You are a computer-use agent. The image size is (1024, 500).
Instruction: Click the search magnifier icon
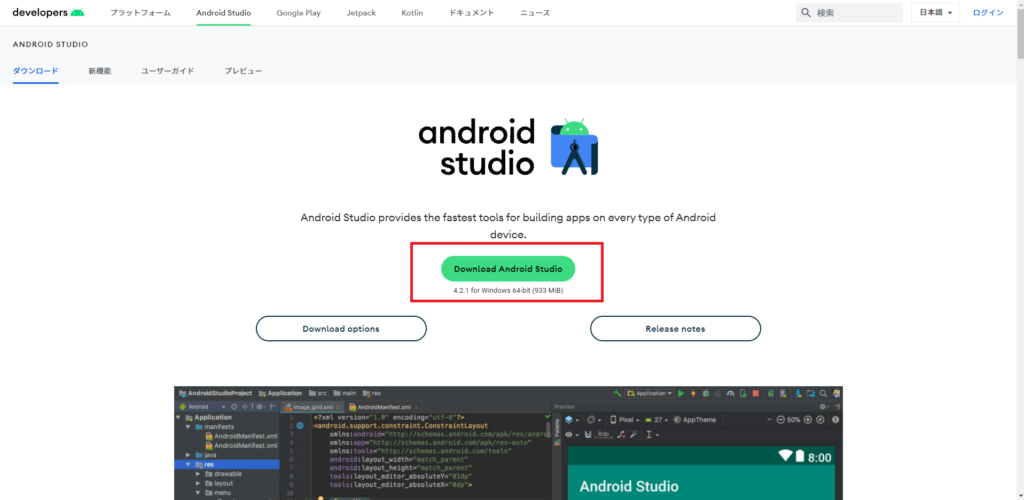(806, 13)
